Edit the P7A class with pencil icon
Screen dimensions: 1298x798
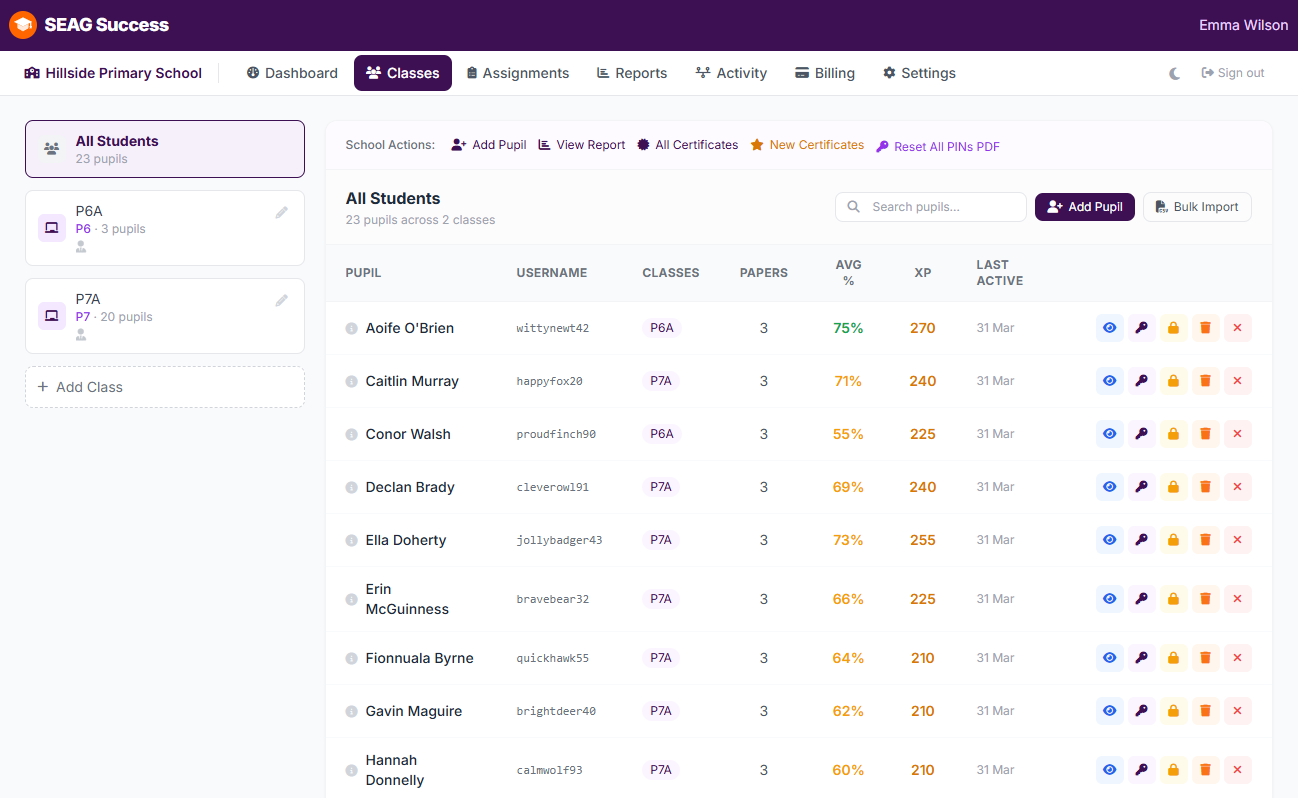(282, 300)
